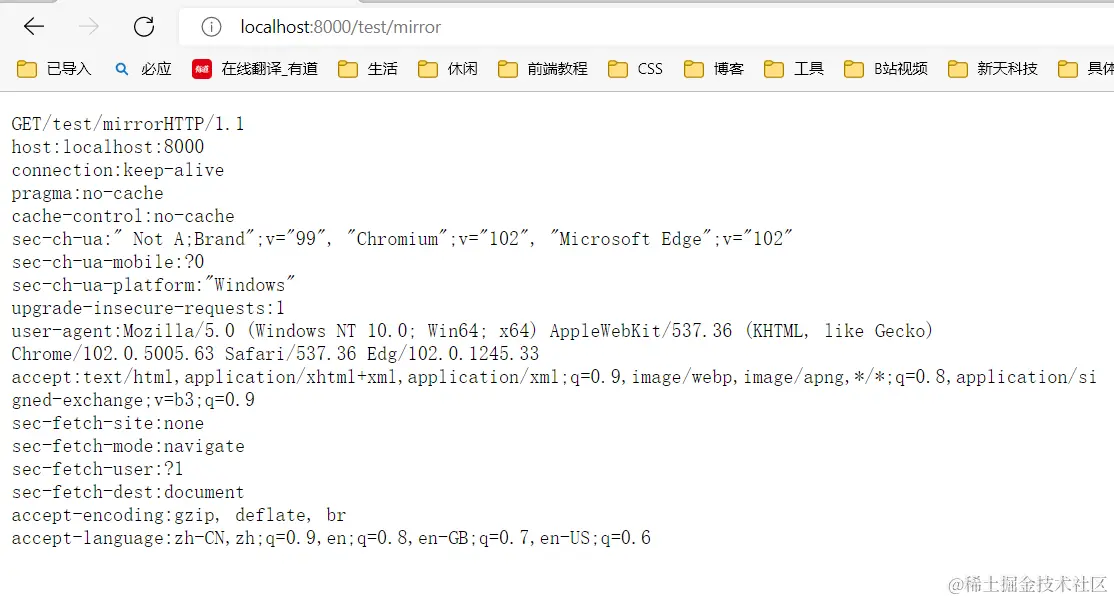Click the sec-fetch-dest:document line

click(128, 492)
